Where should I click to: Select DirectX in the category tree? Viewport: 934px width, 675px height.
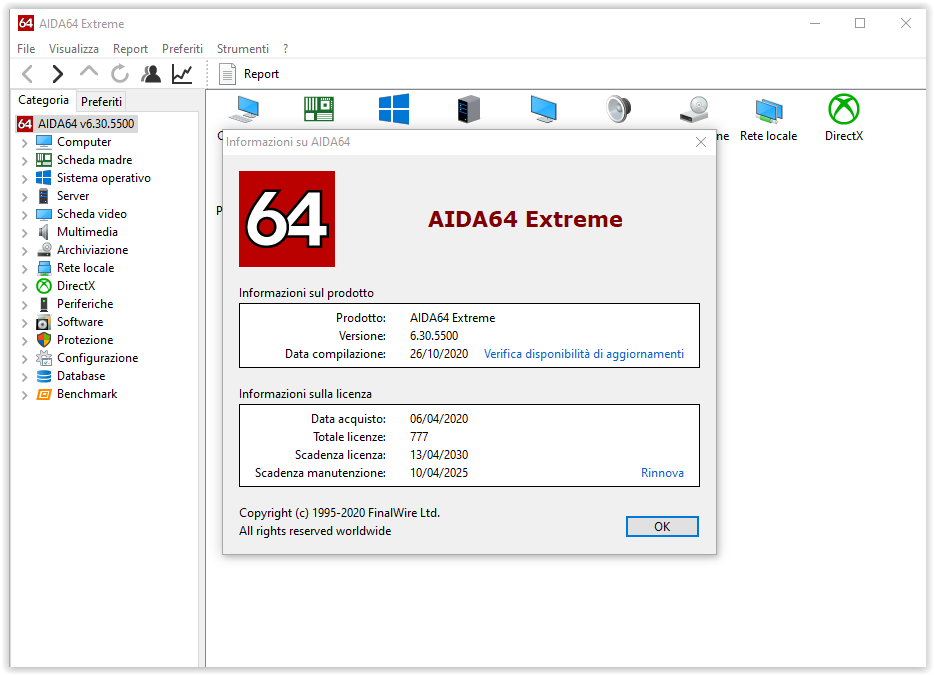coord(76,286)
